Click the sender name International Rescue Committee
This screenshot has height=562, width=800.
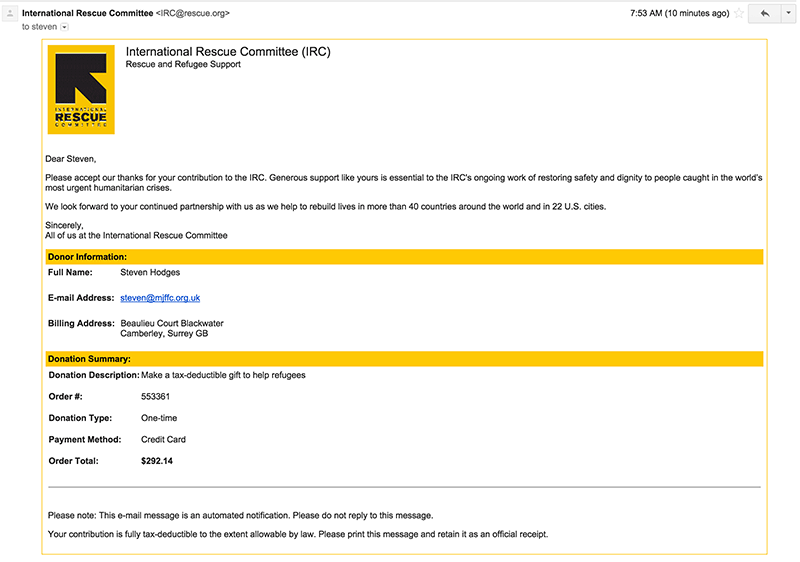coord(87,13)
